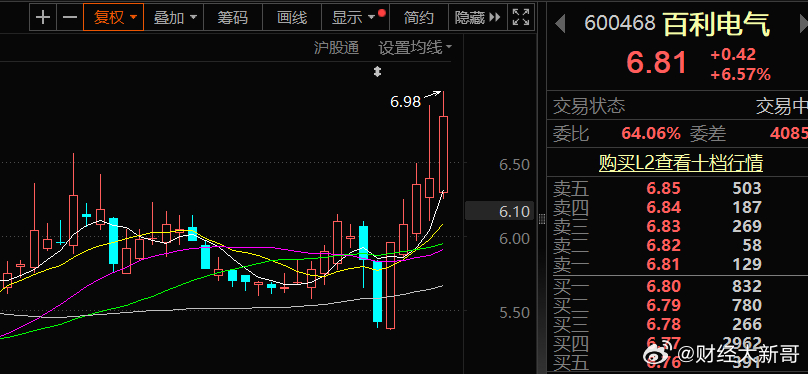Click 隐藏 to hide side panel
Image resolution: width=808 pixels, height=374 pixels.
(x=478, y=18)
